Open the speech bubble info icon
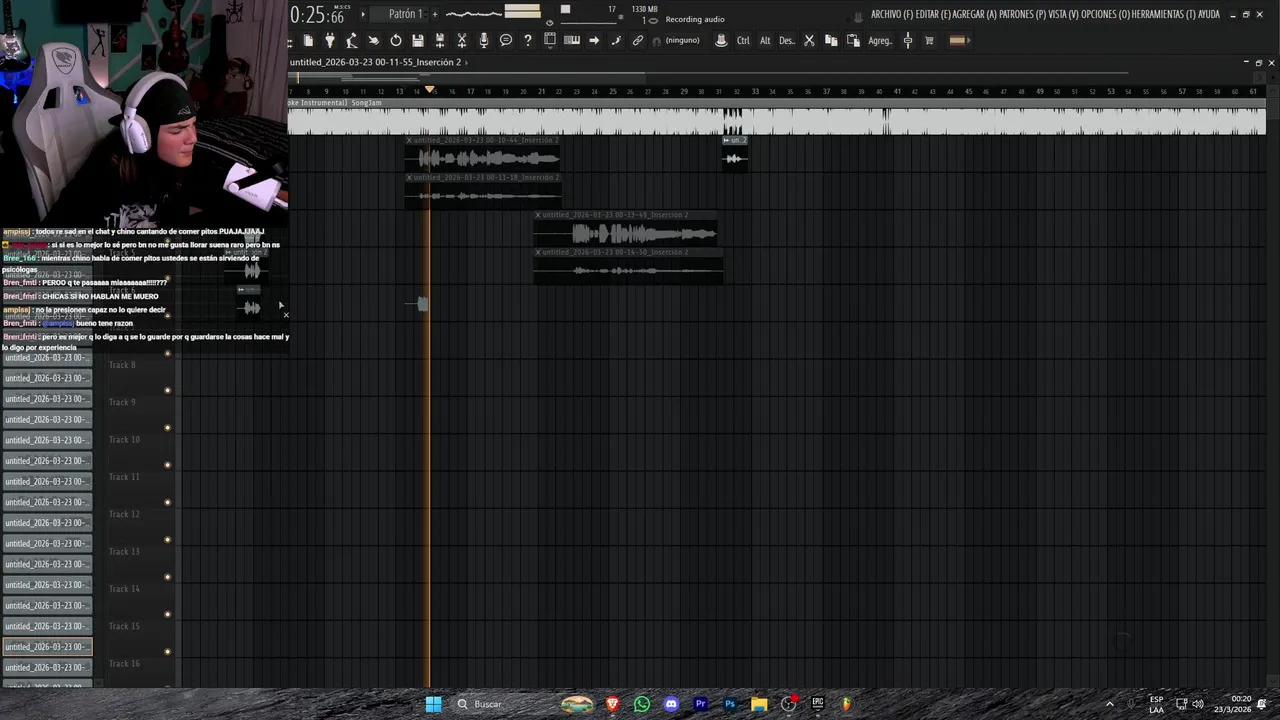1280x720 pixels. 506,41
